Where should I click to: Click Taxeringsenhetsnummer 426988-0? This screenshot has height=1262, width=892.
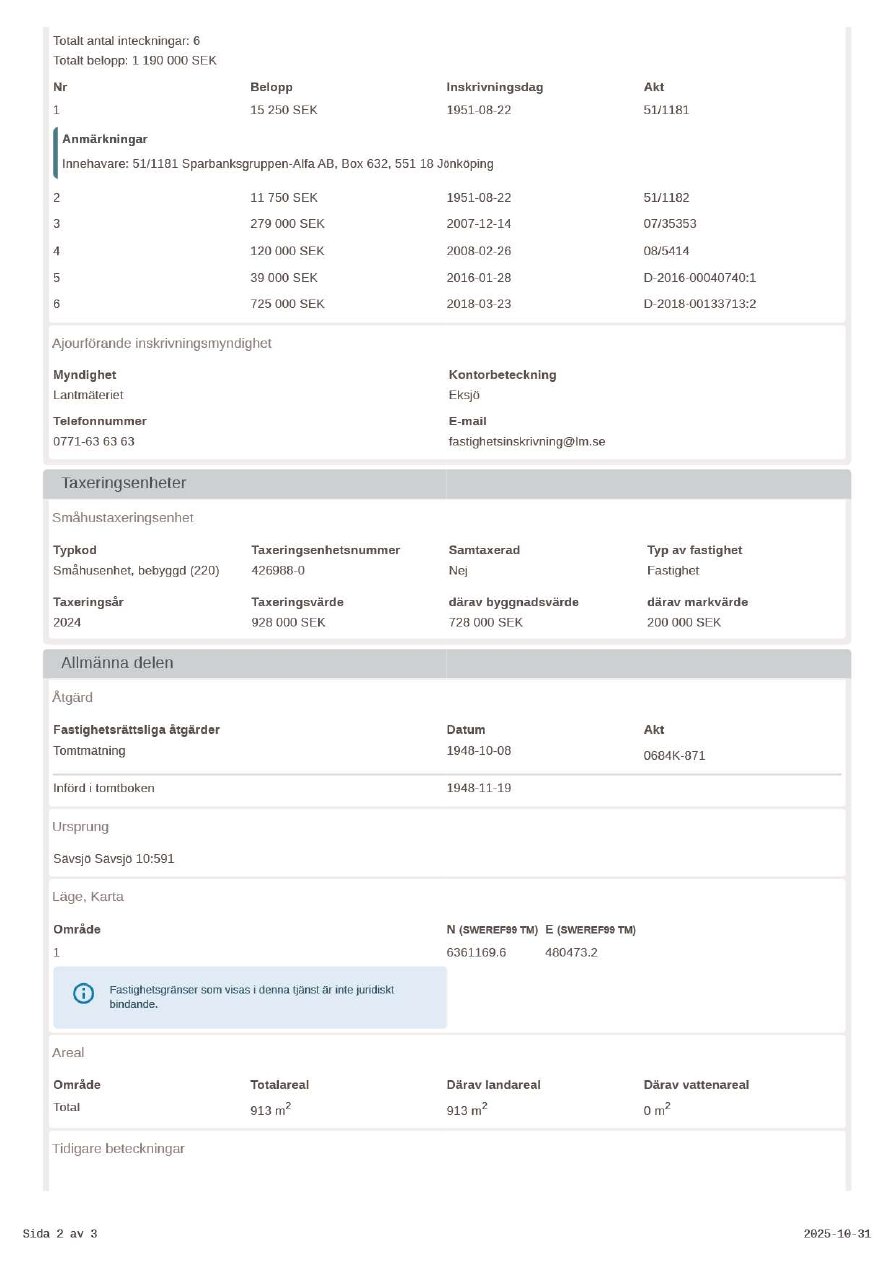coord(278,571)
